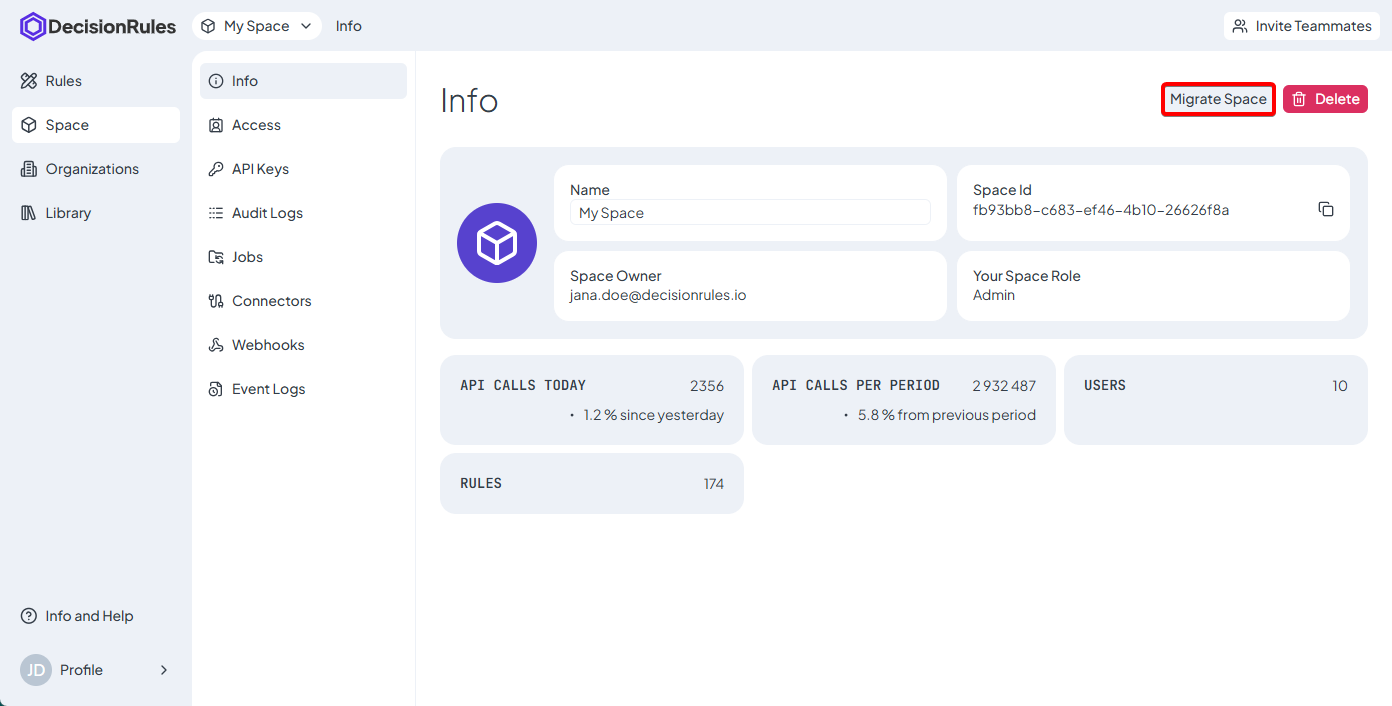Navigate to Webhooks

click(268, 345)
